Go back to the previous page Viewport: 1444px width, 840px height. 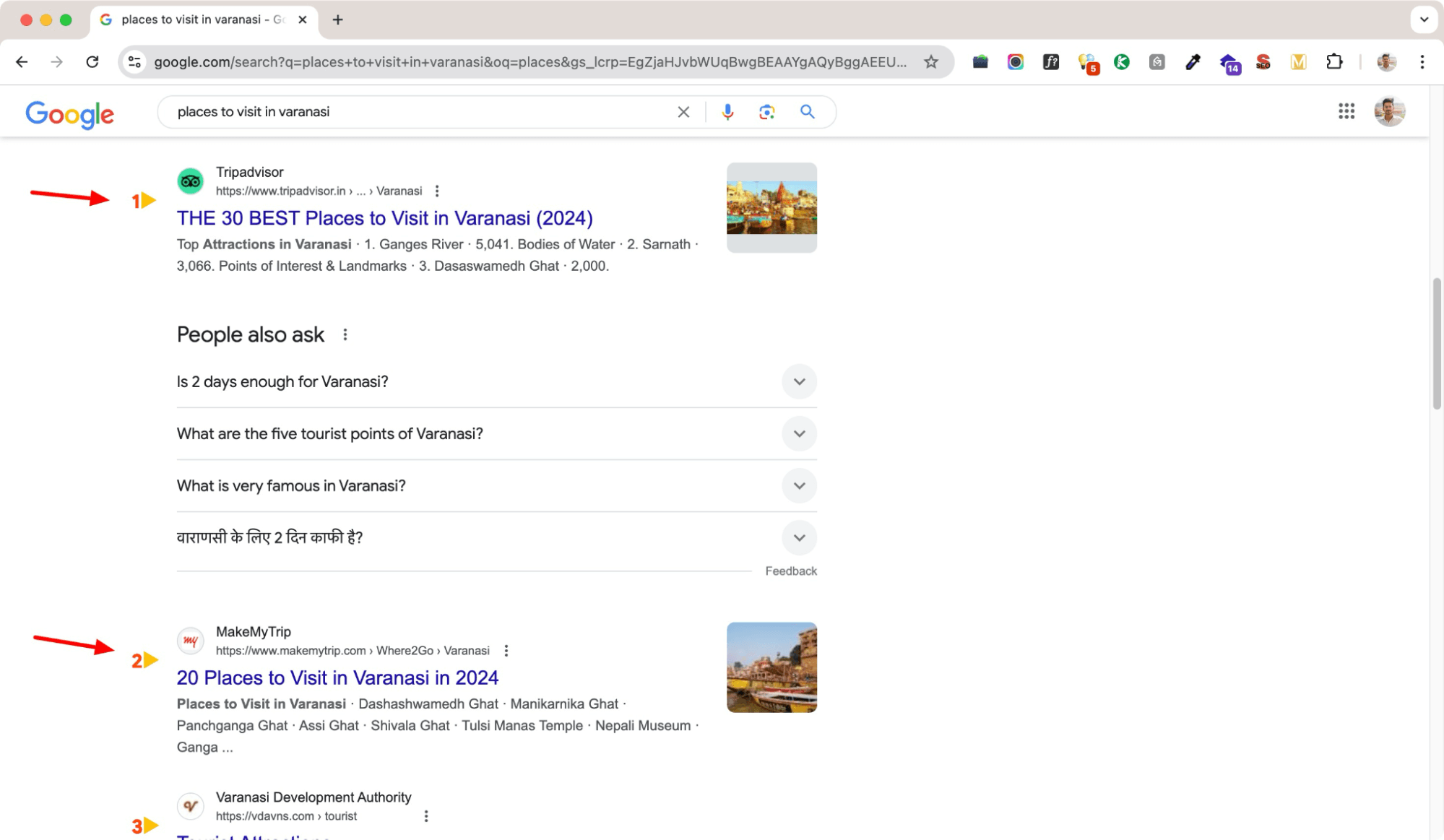click(x=22, y=62)
